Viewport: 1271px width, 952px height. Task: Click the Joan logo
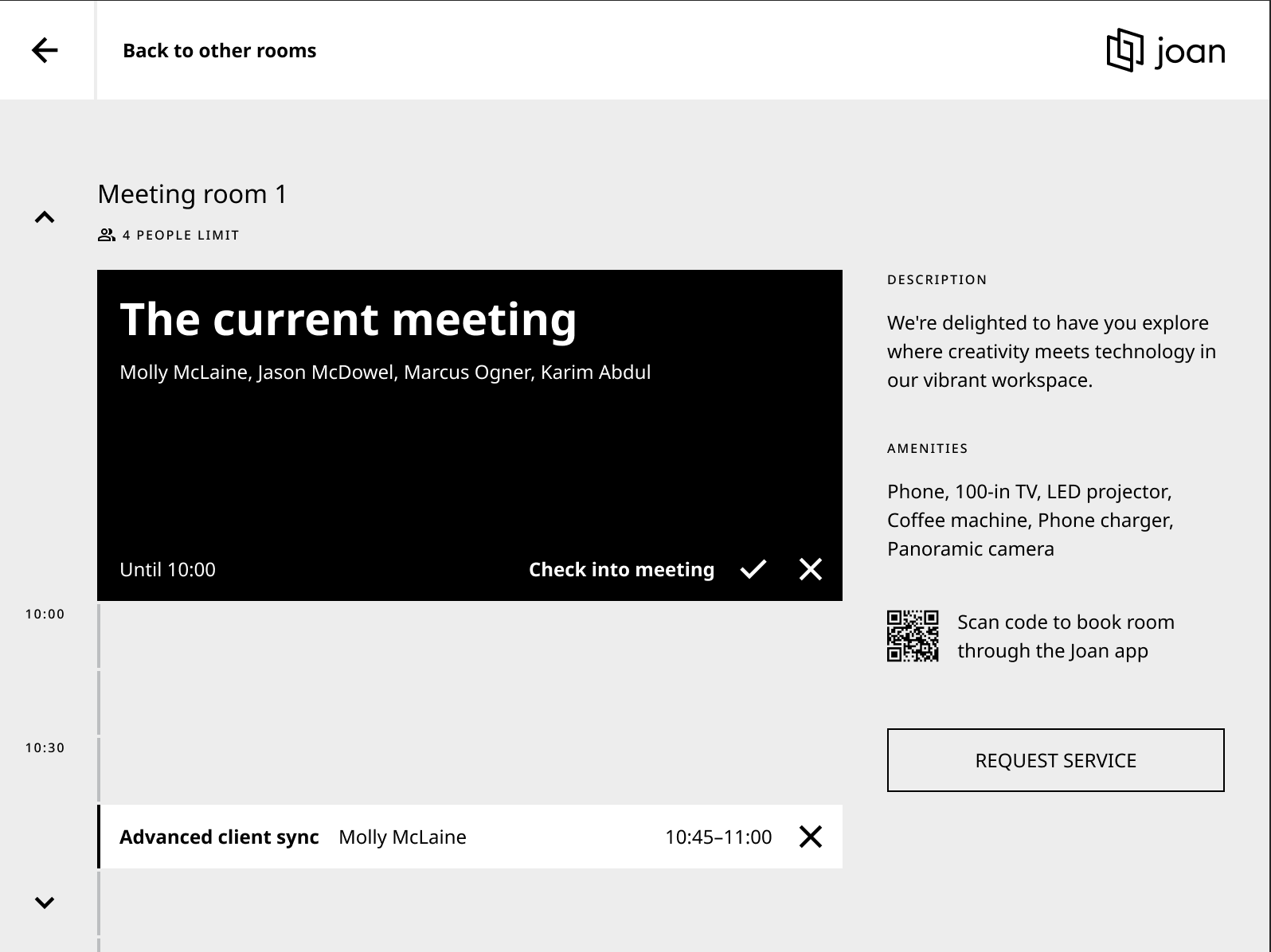[1166, 51]
